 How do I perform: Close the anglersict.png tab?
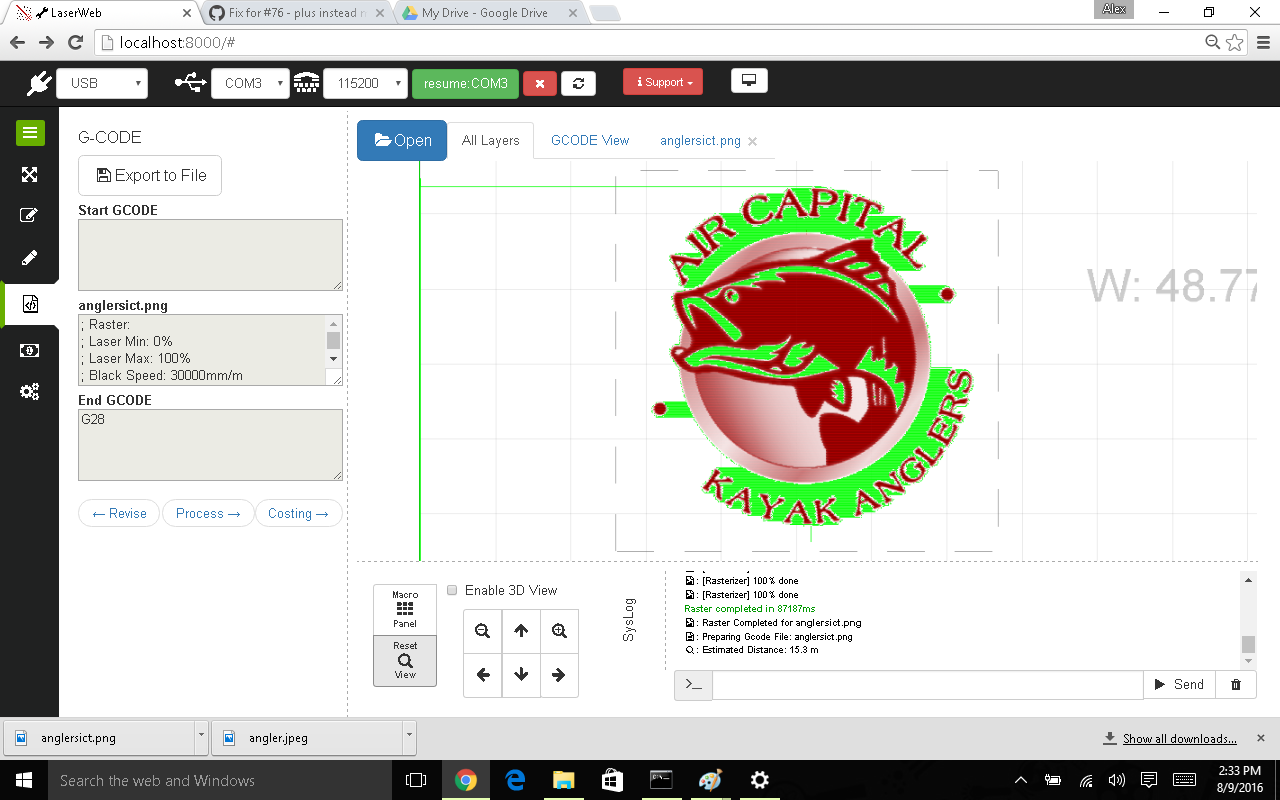pos(753,142)
